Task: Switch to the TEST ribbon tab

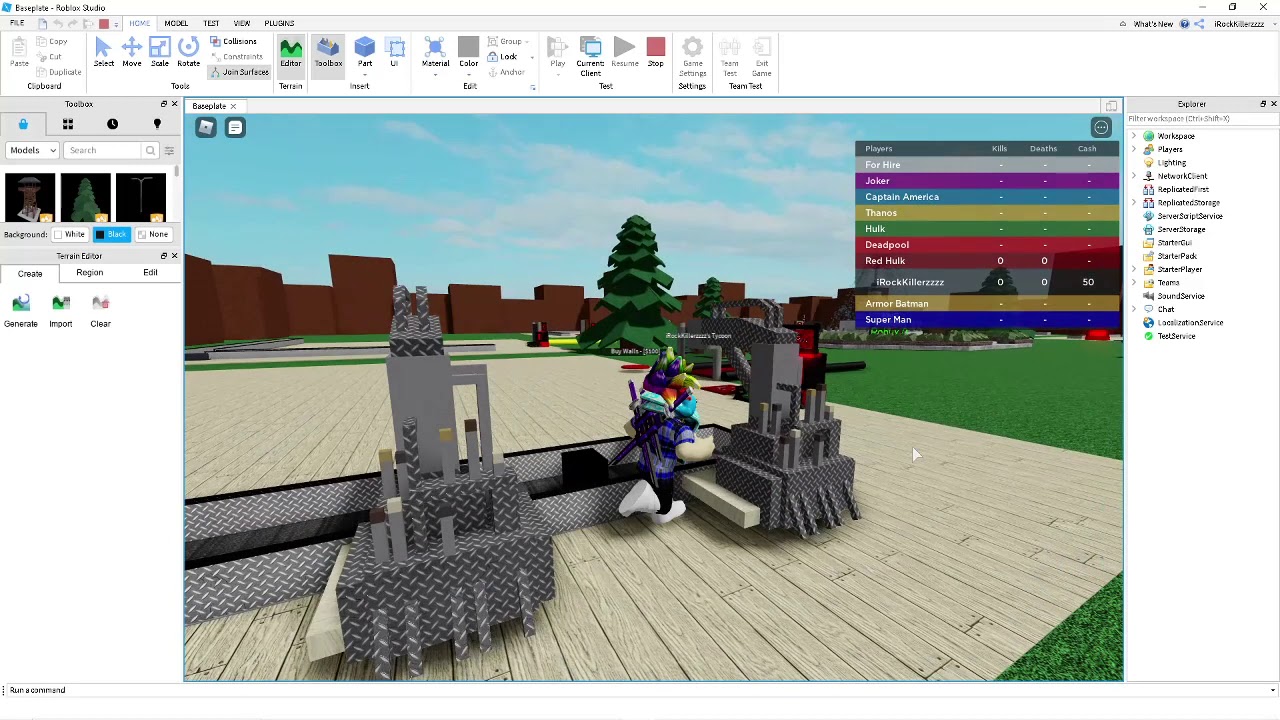Action: point(211,23)
